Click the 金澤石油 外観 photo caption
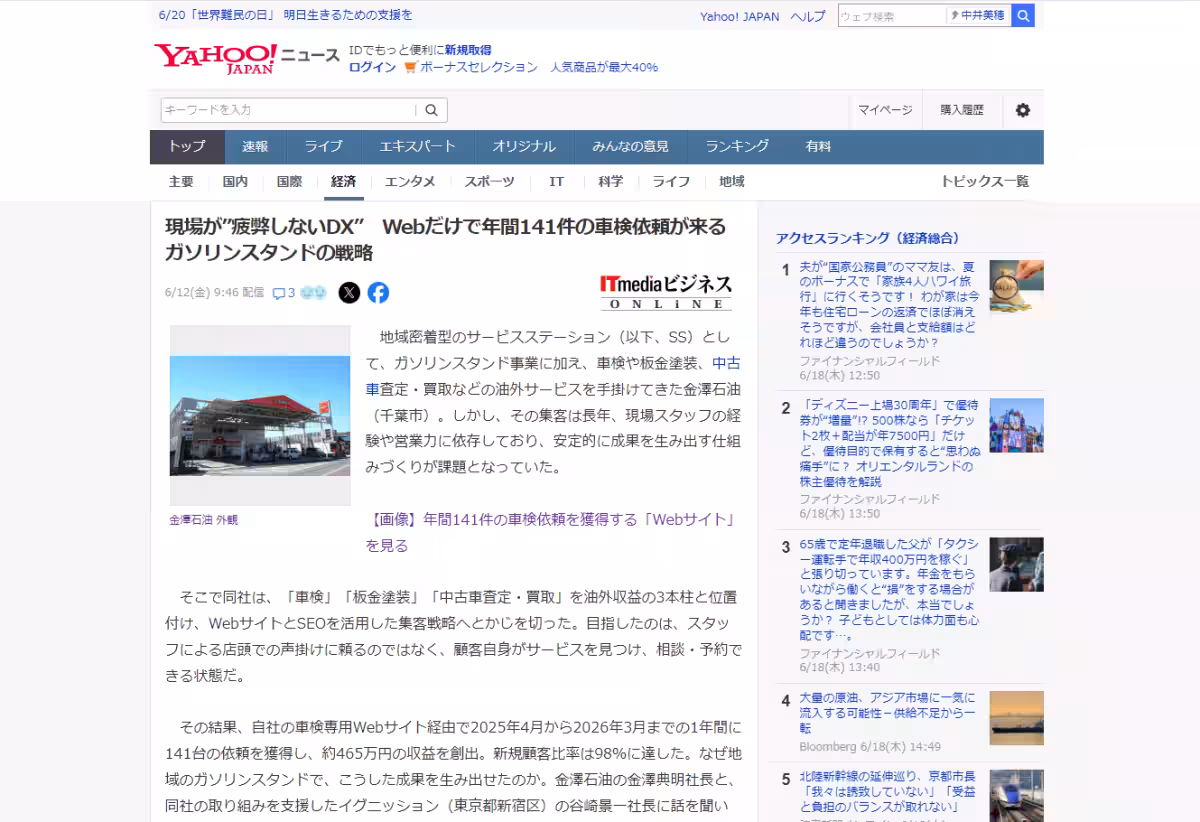This screenshot has width=1200, height=822. click(204, 520)
